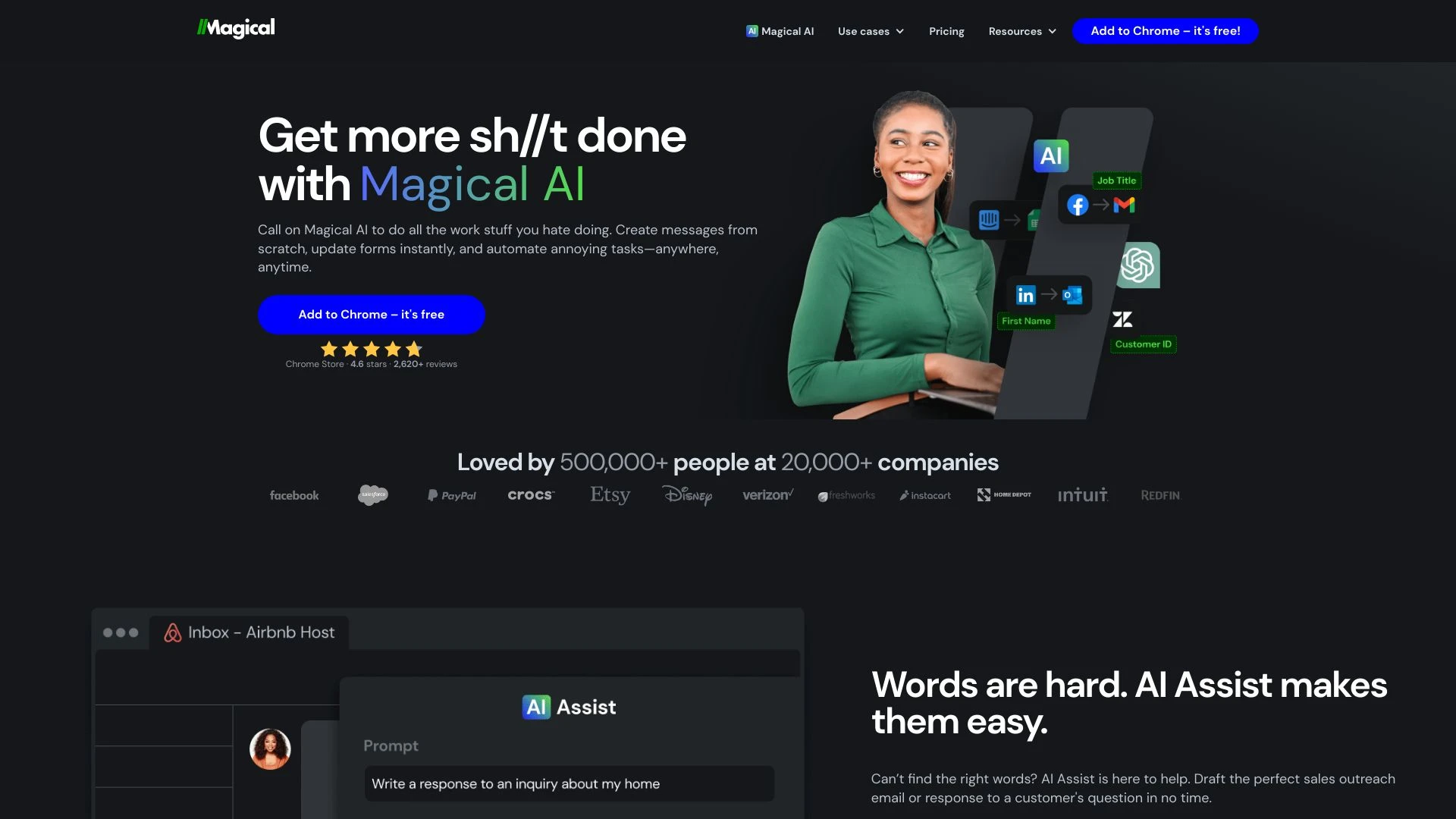Expand the Use cases dropdown menu
The height and width of the screenshot is (819, 1456).
pyautogui.click(x=870, y=31)
